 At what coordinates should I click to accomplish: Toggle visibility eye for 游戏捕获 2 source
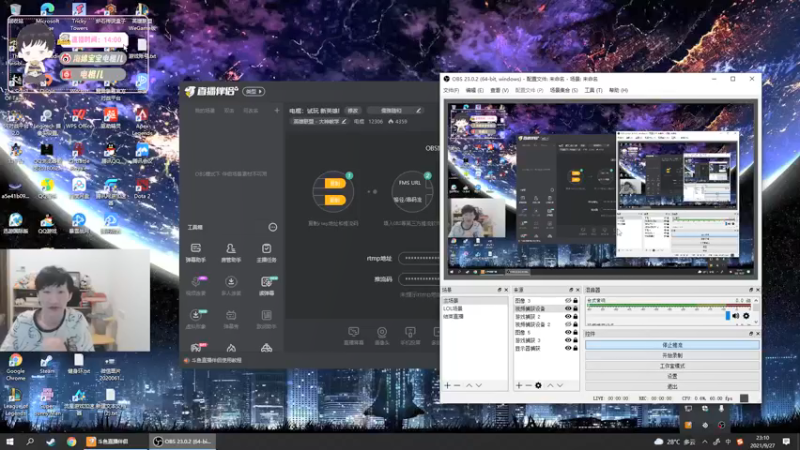567,316
